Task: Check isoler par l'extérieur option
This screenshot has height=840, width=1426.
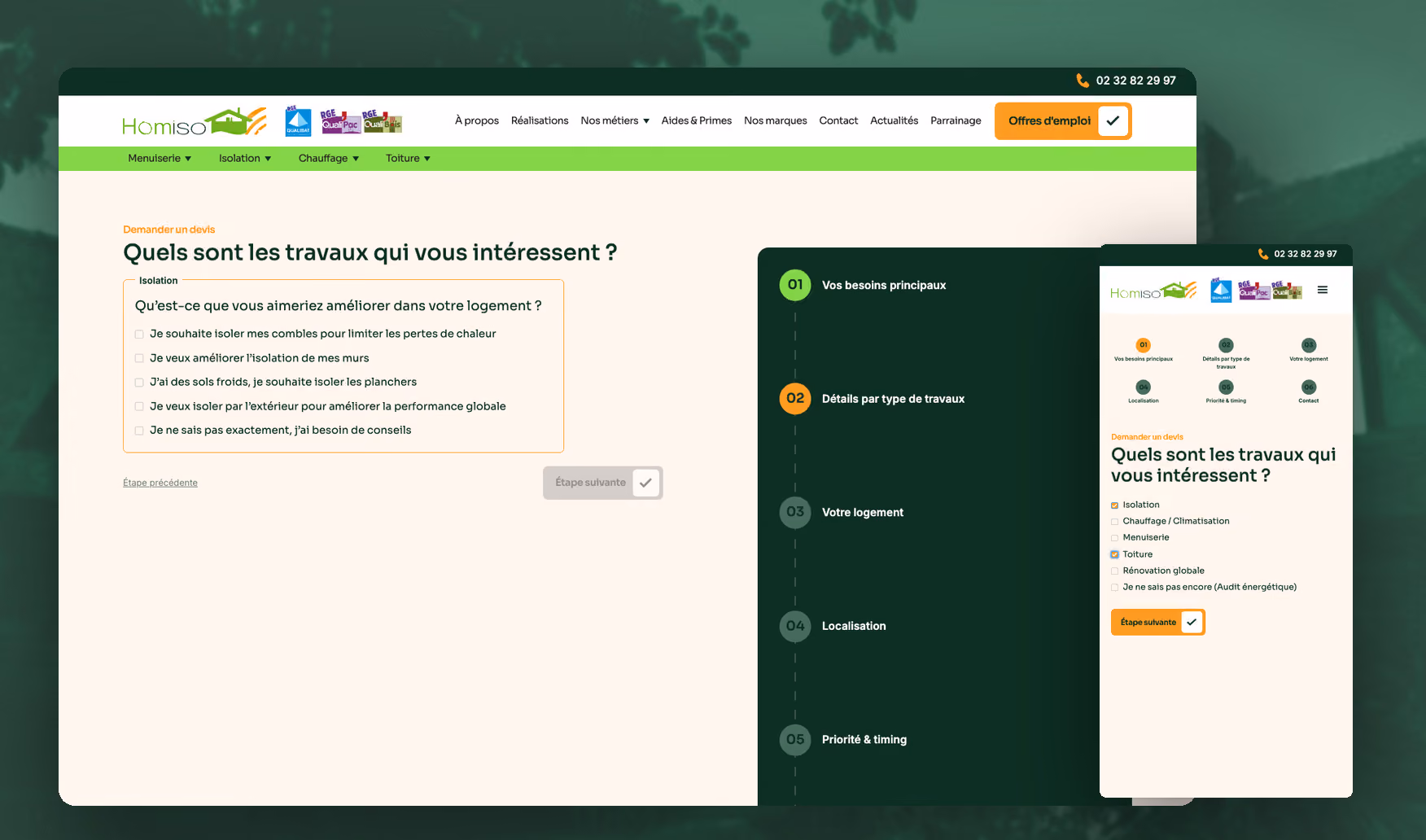Action: (139, 407)
